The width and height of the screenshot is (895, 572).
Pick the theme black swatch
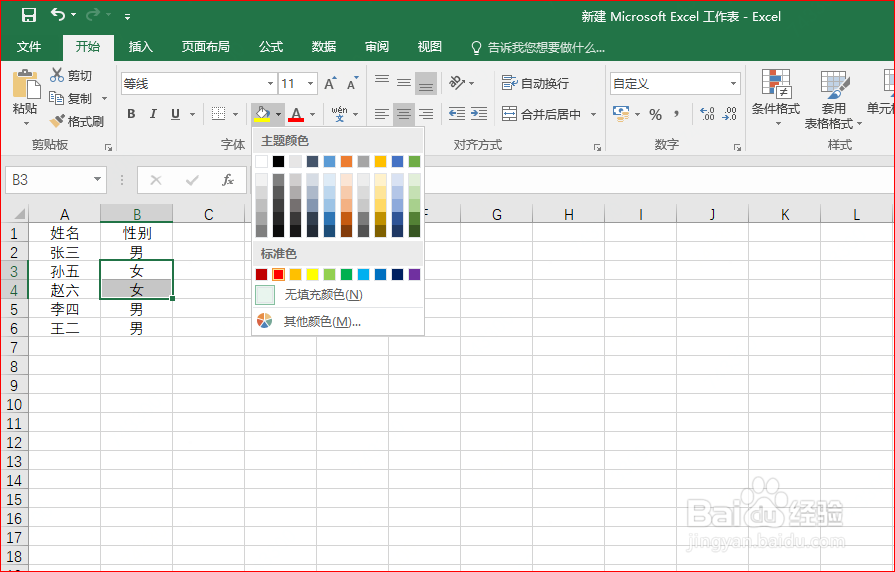[x=279, y=162]
